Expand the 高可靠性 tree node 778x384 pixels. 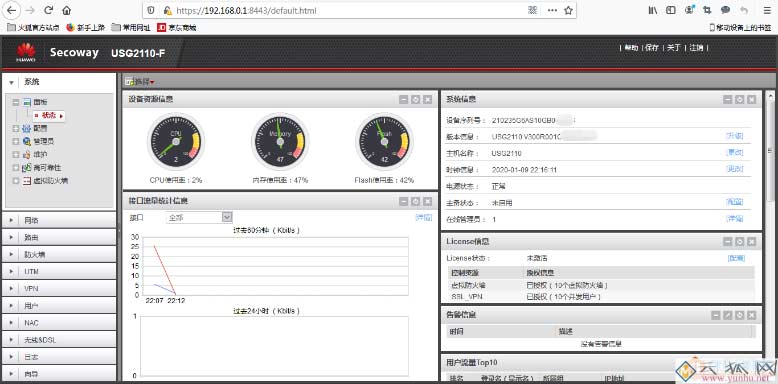16,168
